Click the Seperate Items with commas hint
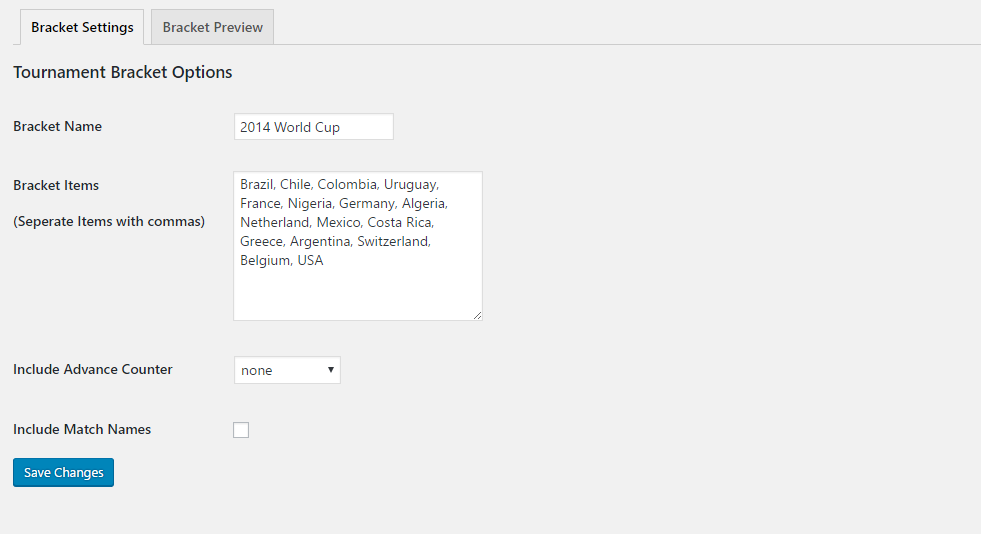981x534 pixels. click(109, 221)
